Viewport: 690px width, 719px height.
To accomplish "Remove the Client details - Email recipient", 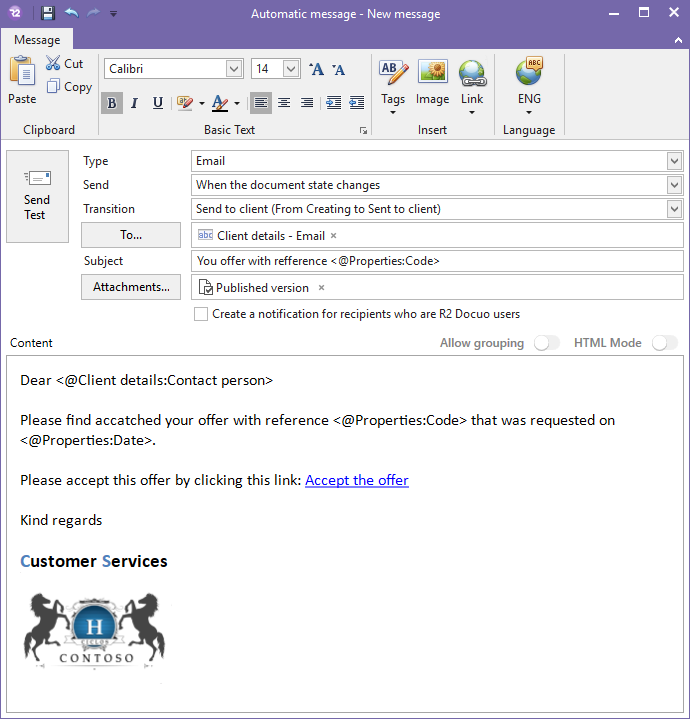I will click(334, 236).
